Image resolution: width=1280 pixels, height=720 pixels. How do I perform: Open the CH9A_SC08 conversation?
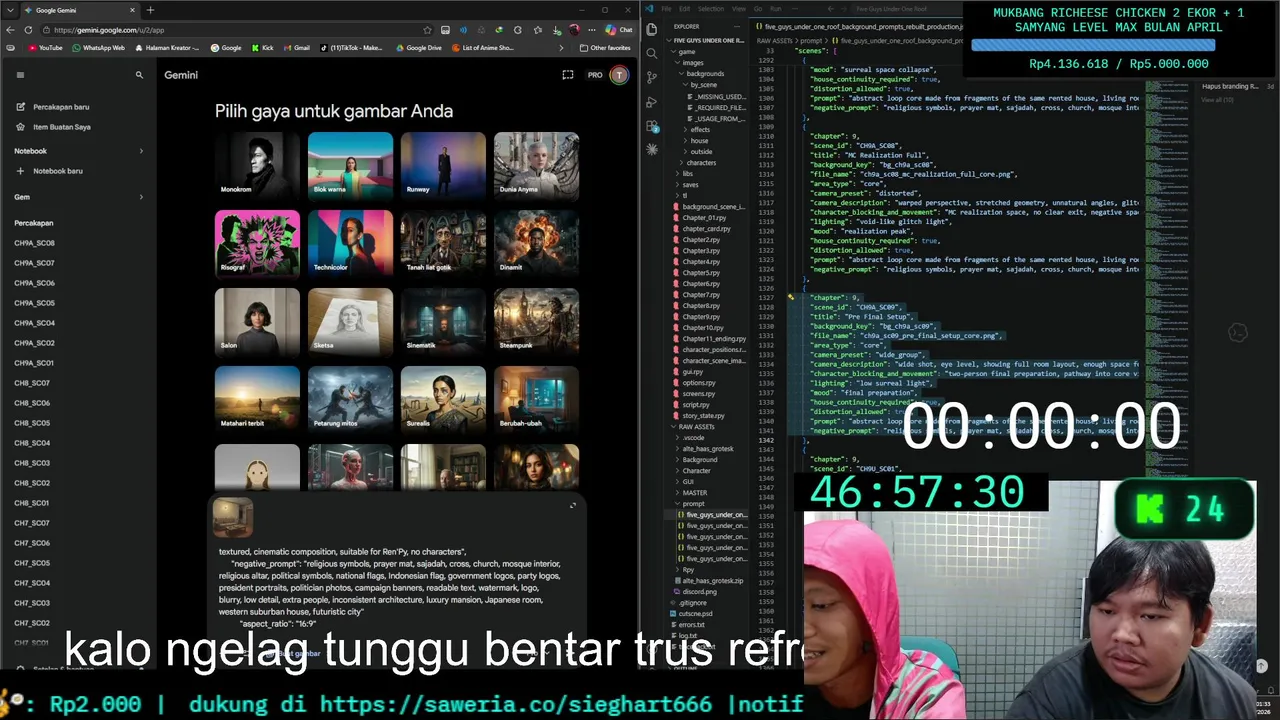coord(35,243)
